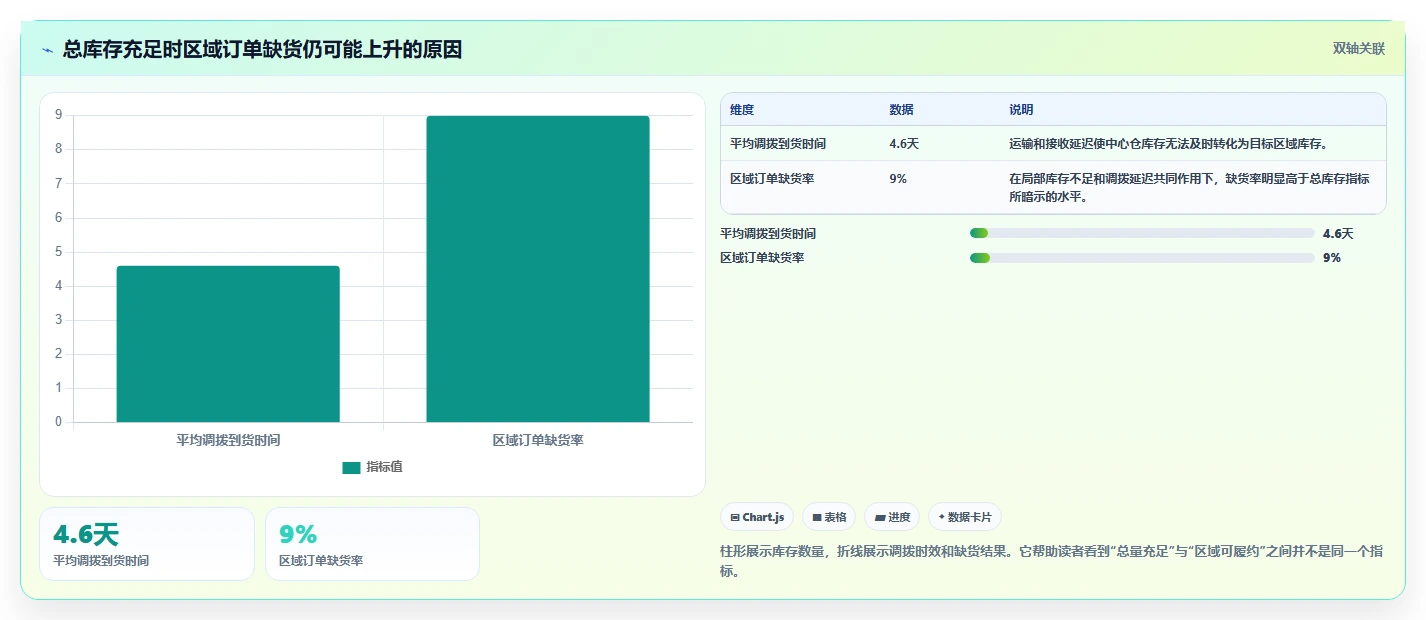1426x620 pixels.
Task: Select the 表格 tag chip
Action: [829, 517]
